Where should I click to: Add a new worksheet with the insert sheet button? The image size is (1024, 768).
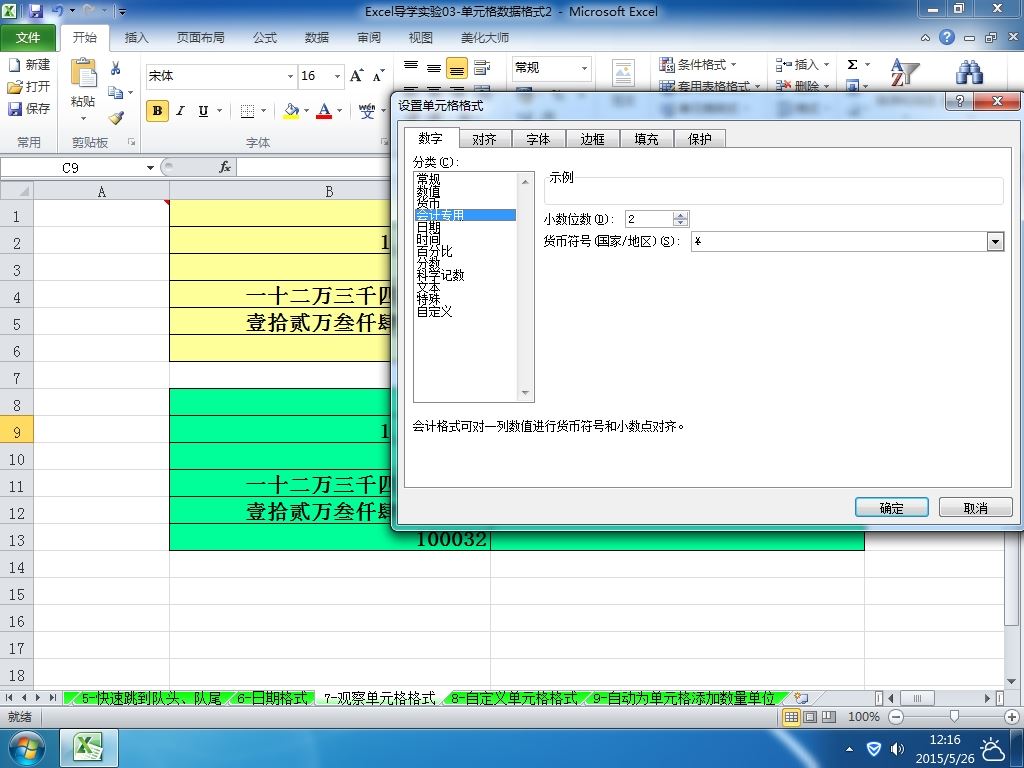tap(801, 698)
